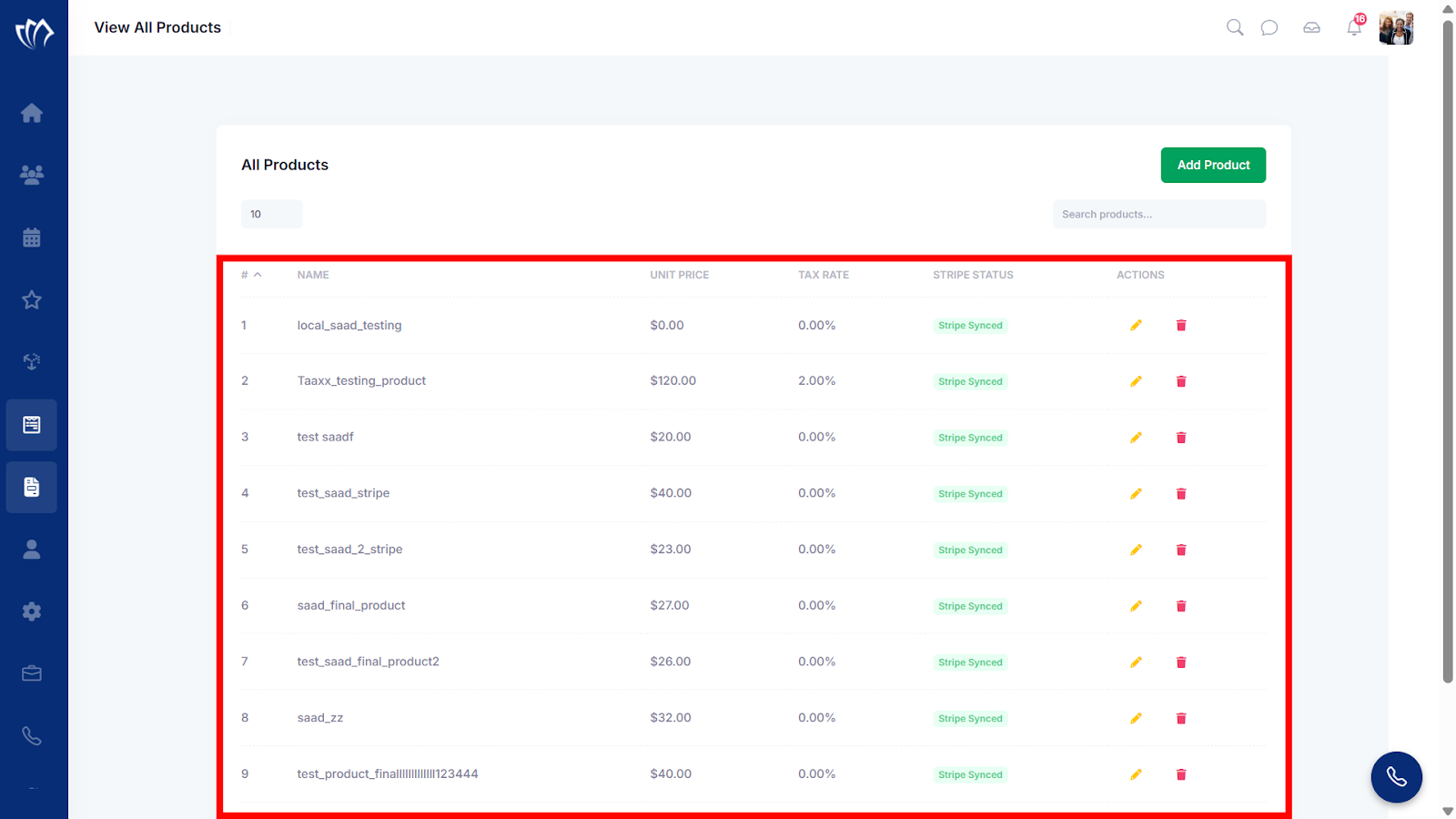Open the users group sidebar icon

click(32, 175)
